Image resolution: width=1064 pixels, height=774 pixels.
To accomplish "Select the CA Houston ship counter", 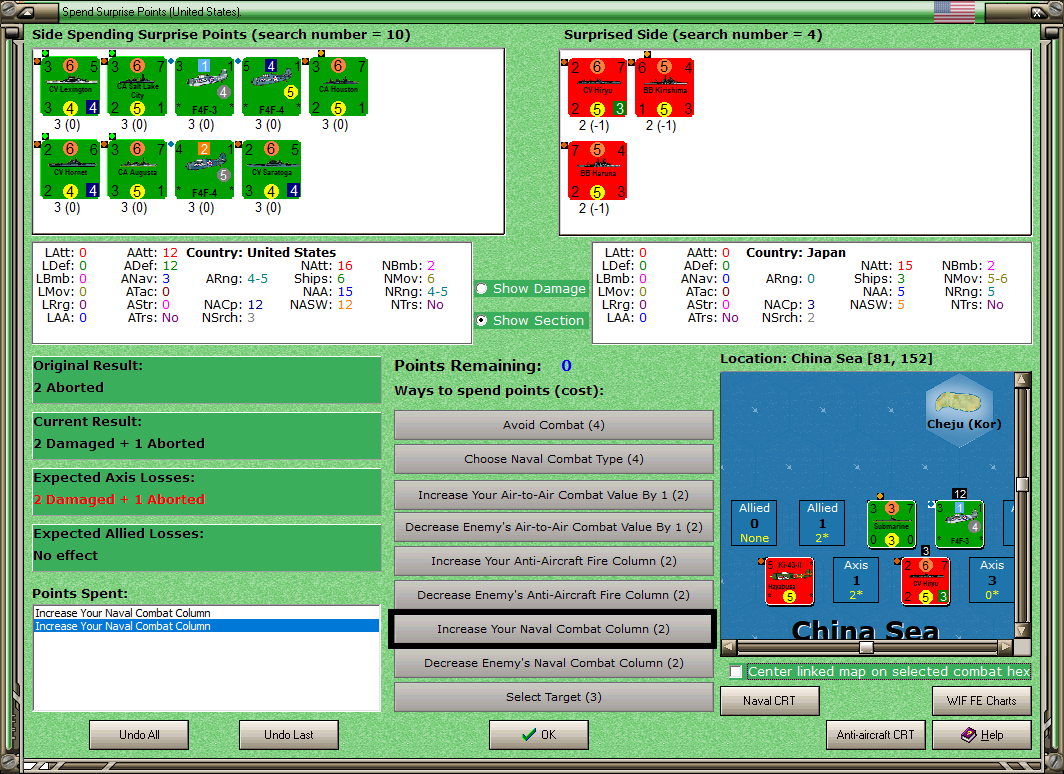I will point(339,87).
